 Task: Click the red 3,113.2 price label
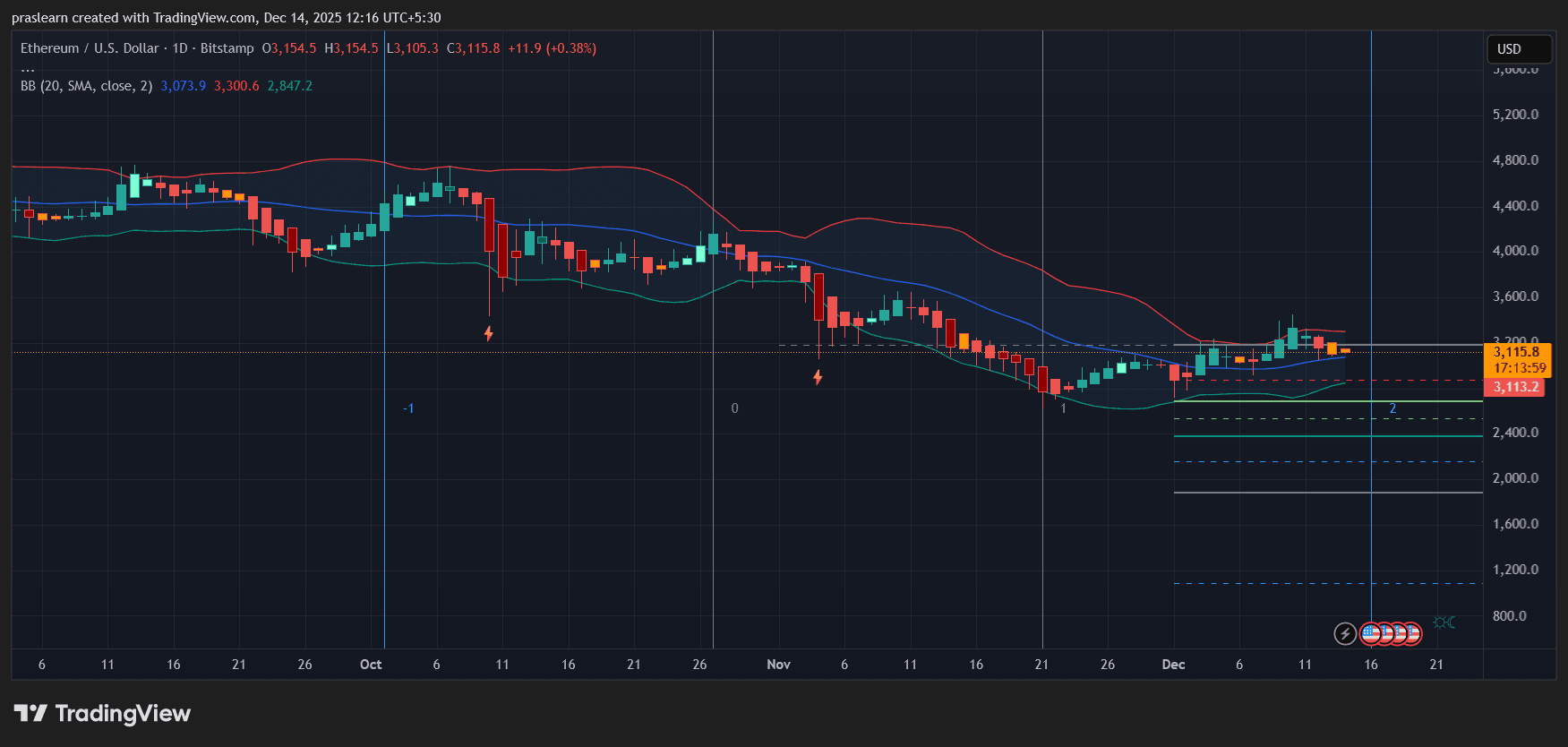coord(1515,387)
